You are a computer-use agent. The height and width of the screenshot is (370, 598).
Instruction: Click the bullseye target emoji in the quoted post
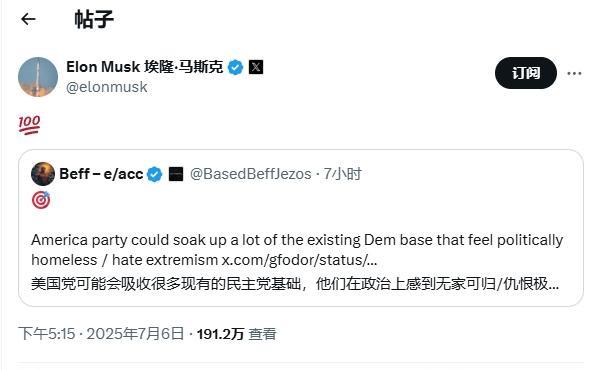coord(41,200)
